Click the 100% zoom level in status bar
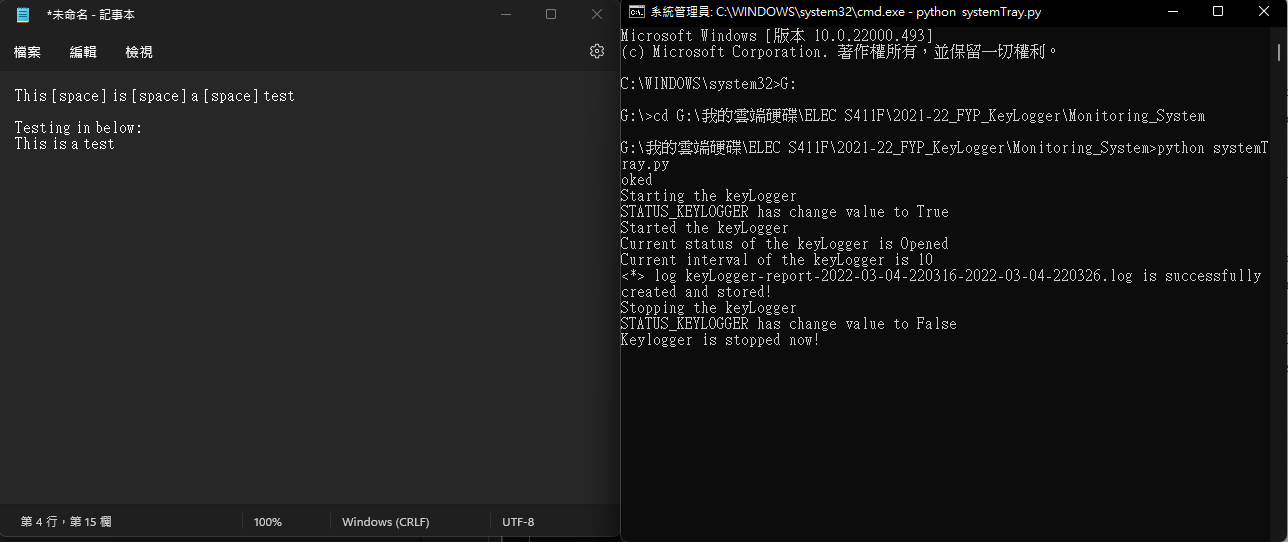This screenshot has height=542, width=1288. tap(268, 522)
